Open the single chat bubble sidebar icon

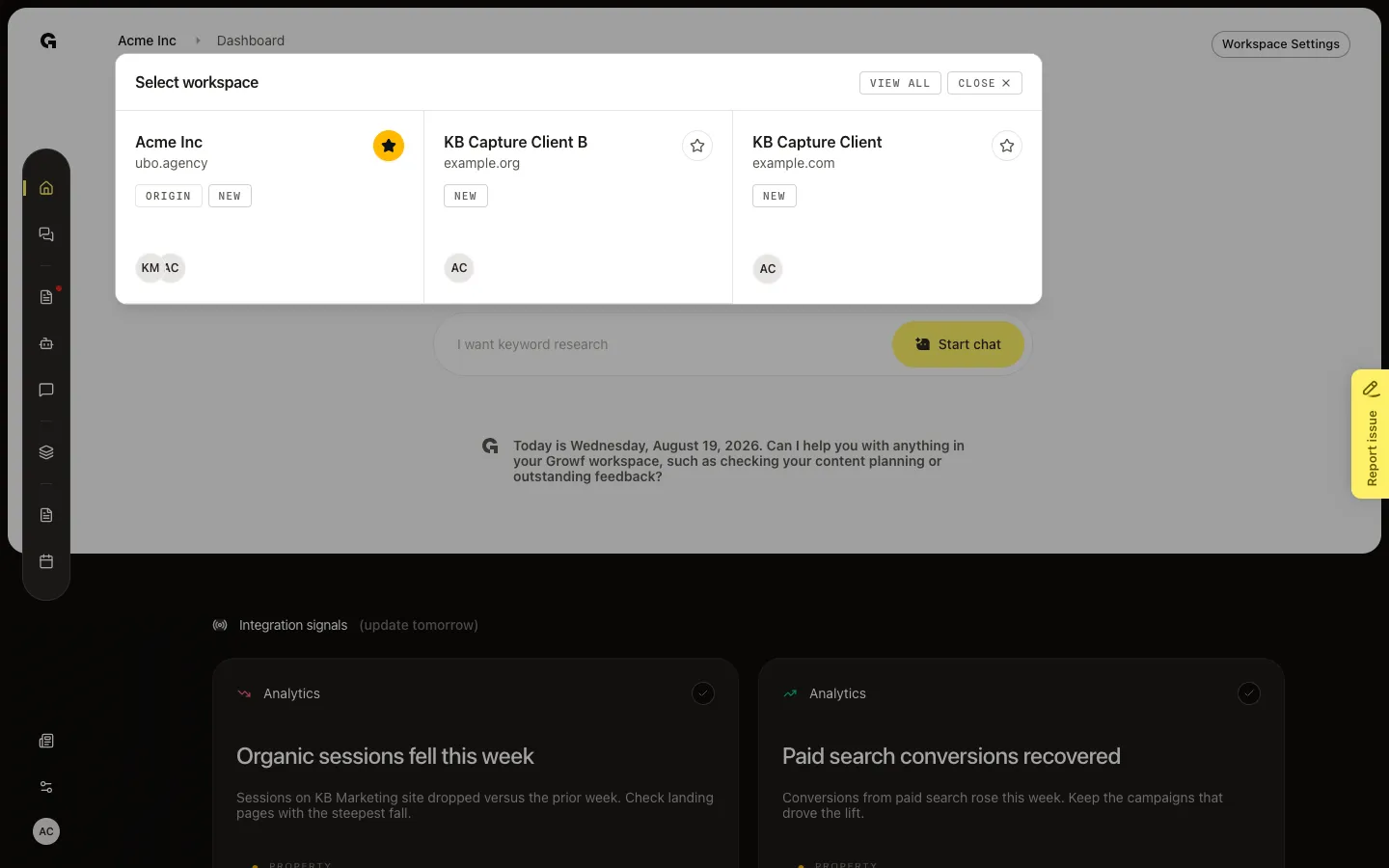[46, 390]
